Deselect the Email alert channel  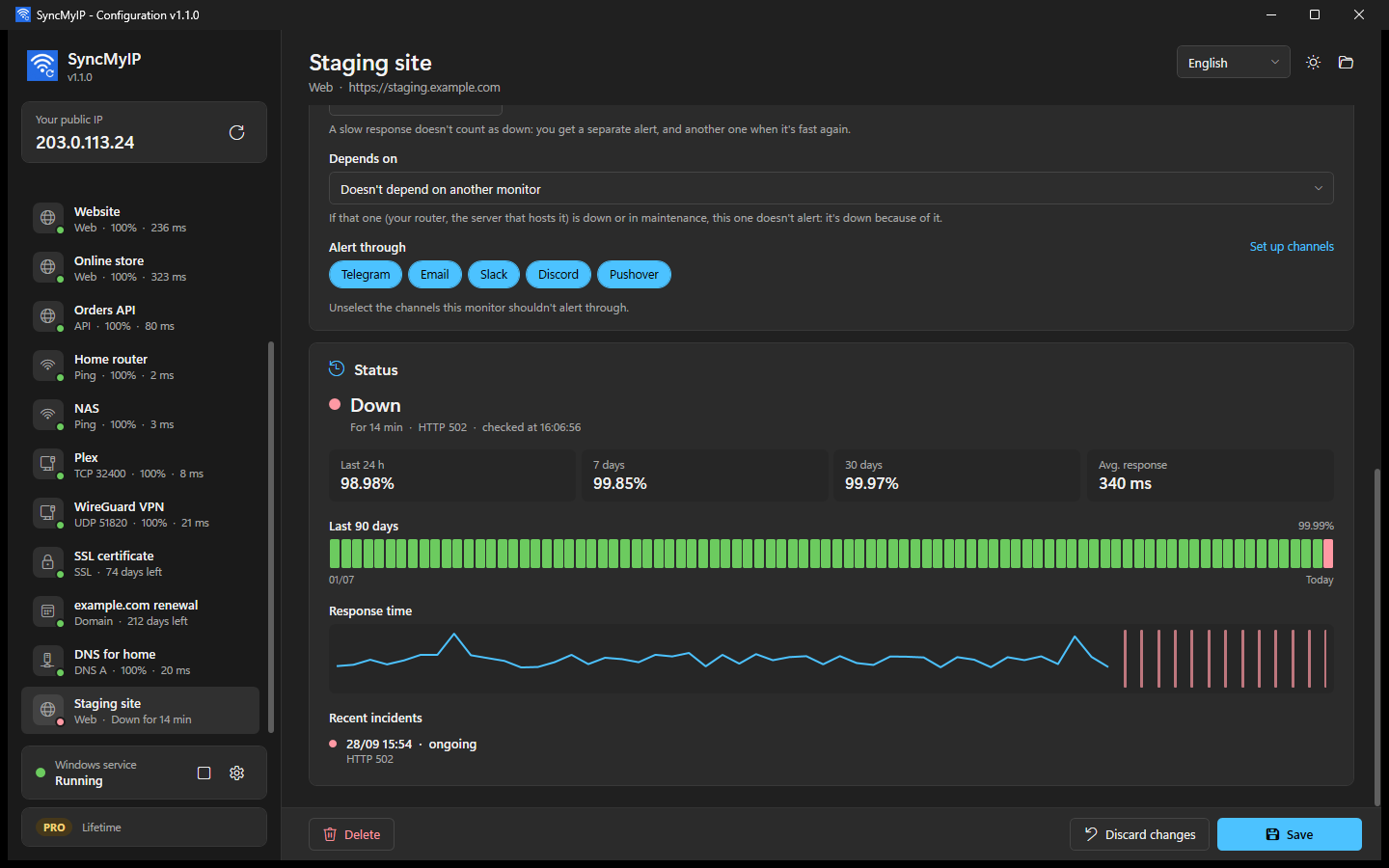click(x=435, y=275)
